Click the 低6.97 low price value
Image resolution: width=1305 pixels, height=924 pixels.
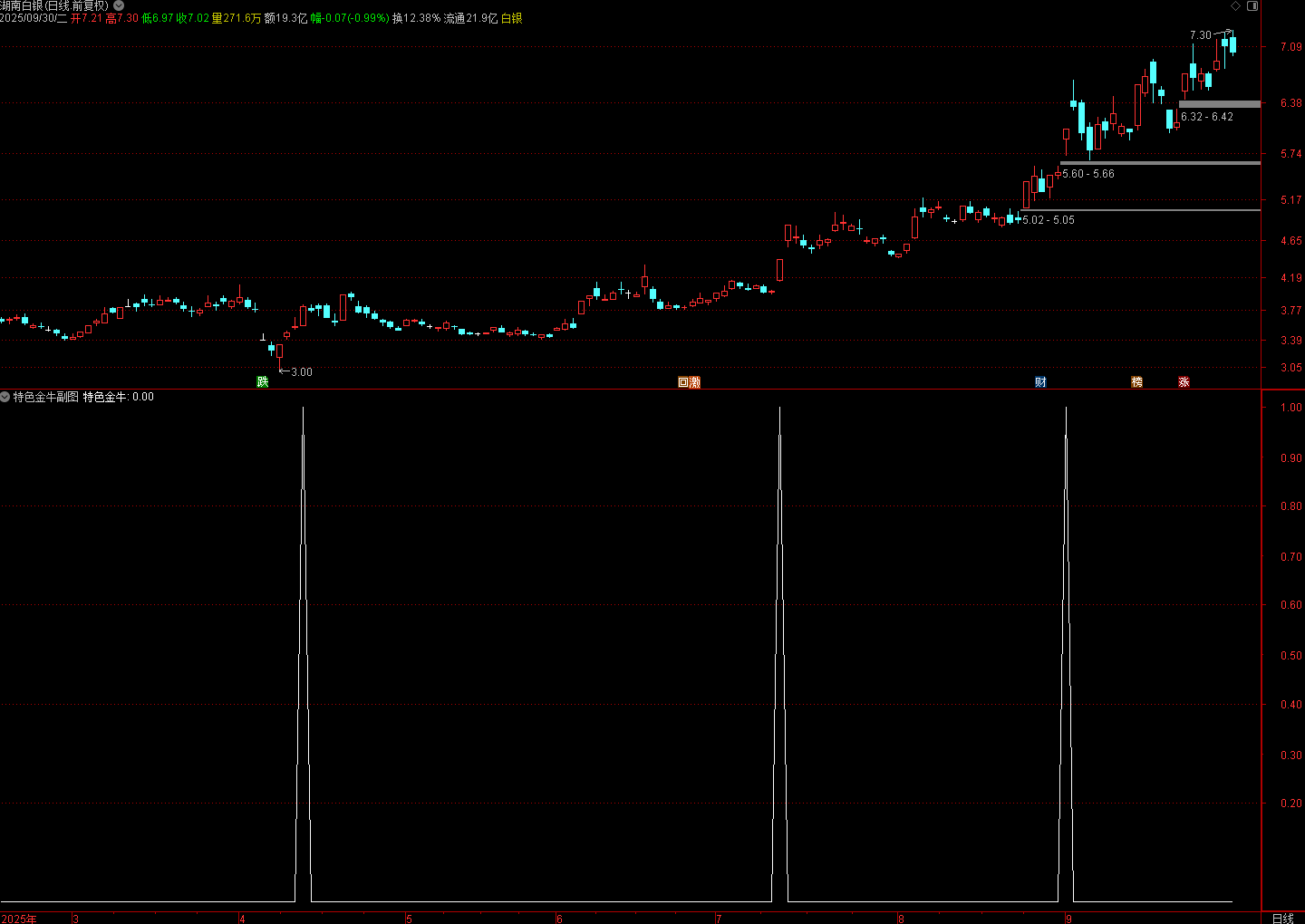coord(158,18)
